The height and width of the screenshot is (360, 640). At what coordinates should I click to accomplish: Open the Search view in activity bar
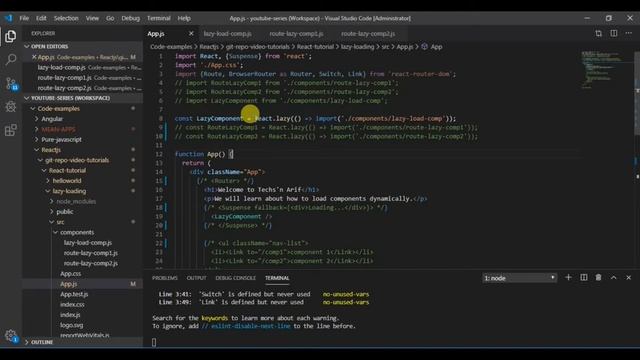(x=11, y=60)
